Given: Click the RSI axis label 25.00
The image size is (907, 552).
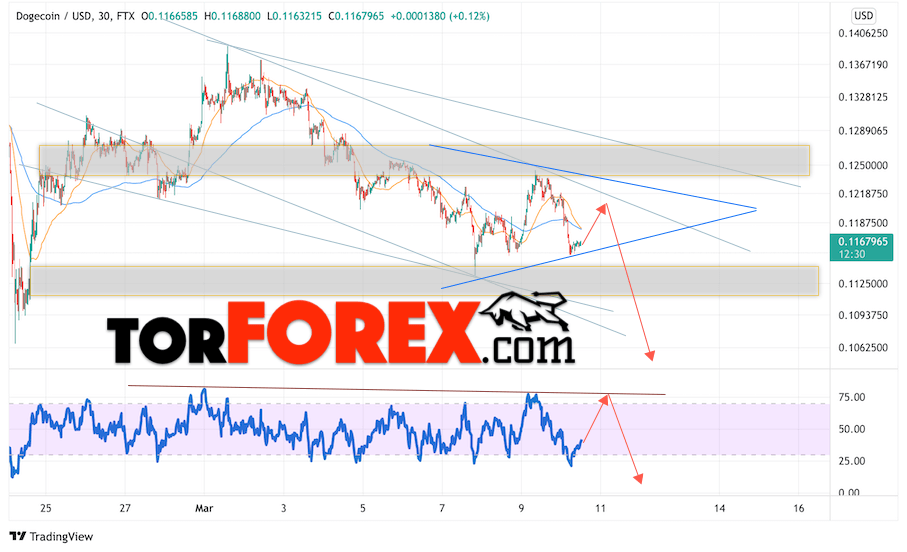Looking at the screenshot, I should click(x=851, y=461).
